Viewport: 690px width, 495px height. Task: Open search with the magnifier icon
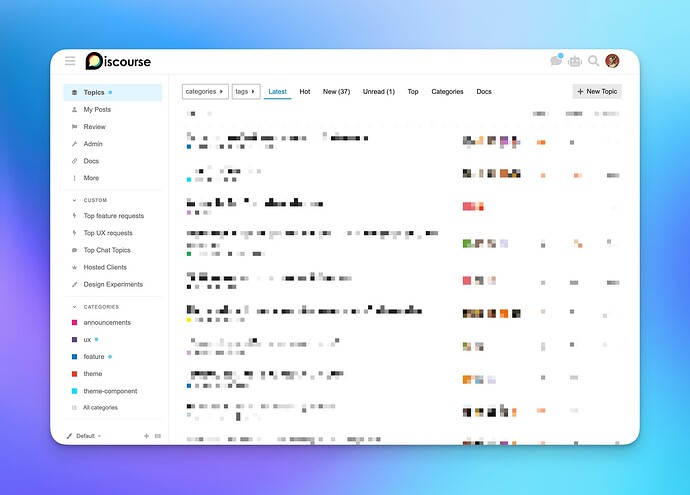593,61
